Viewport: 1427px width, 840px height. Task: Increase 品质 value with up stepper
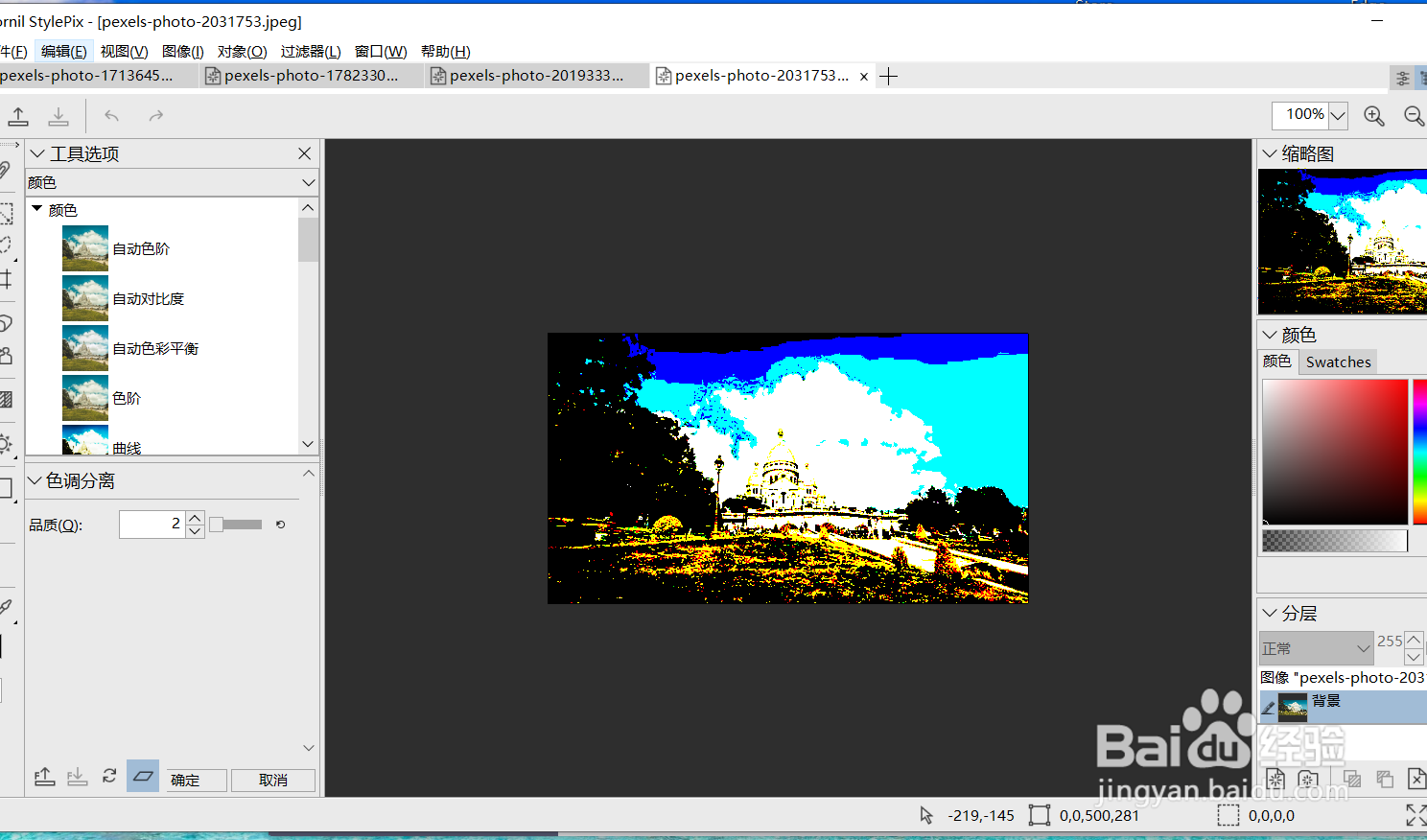[x=195, y=518]
